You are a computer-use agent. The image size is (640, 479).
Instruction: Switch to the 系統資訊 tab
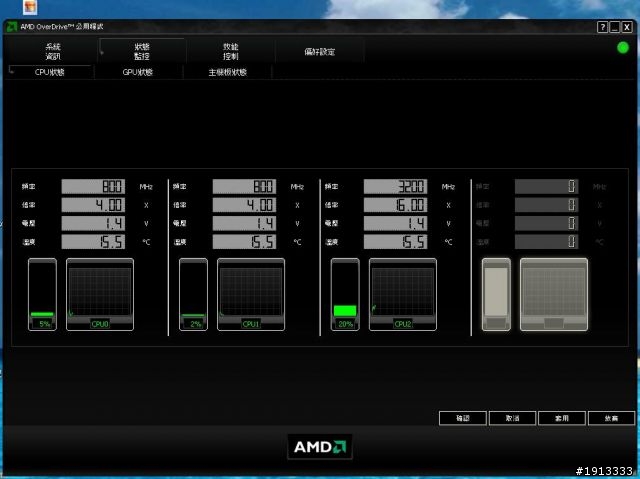53,51
